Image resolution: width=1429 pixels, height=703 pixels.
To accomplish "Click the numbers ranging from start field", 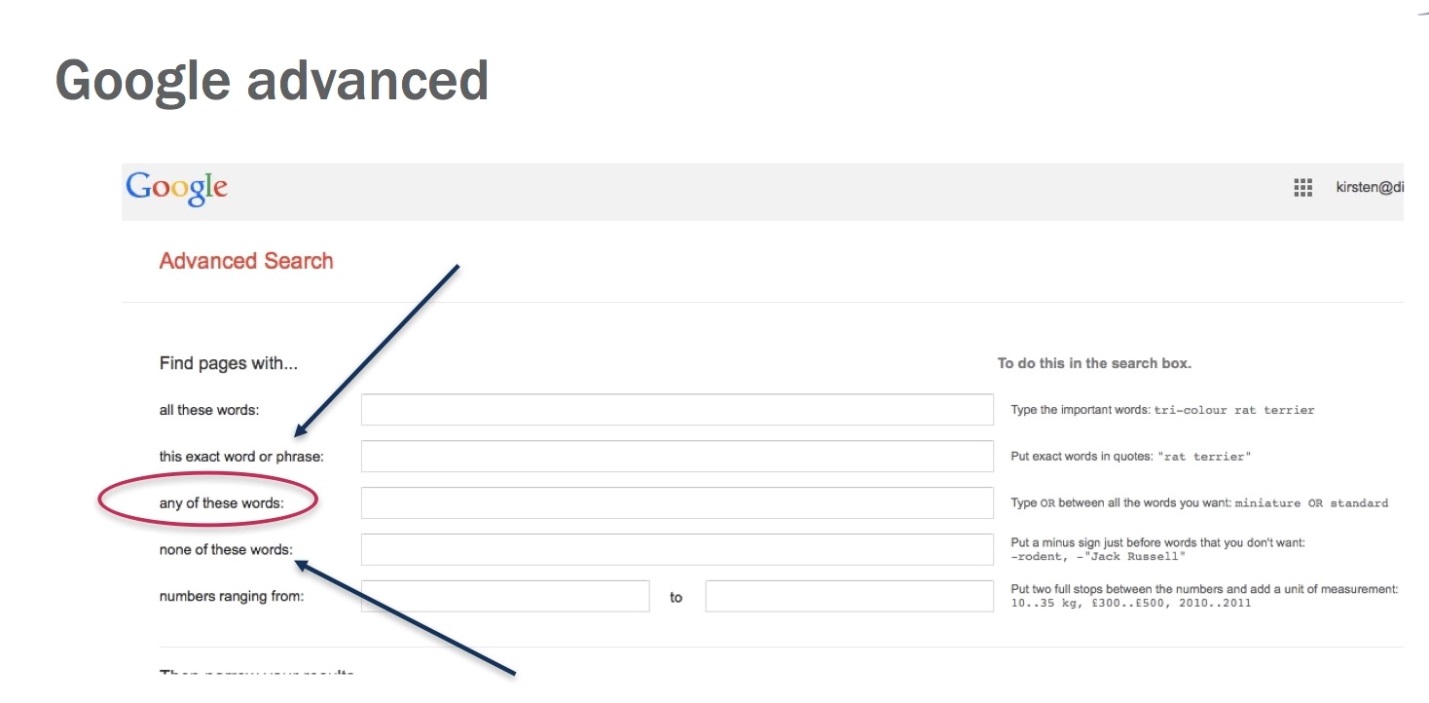I will pos(505,596).
